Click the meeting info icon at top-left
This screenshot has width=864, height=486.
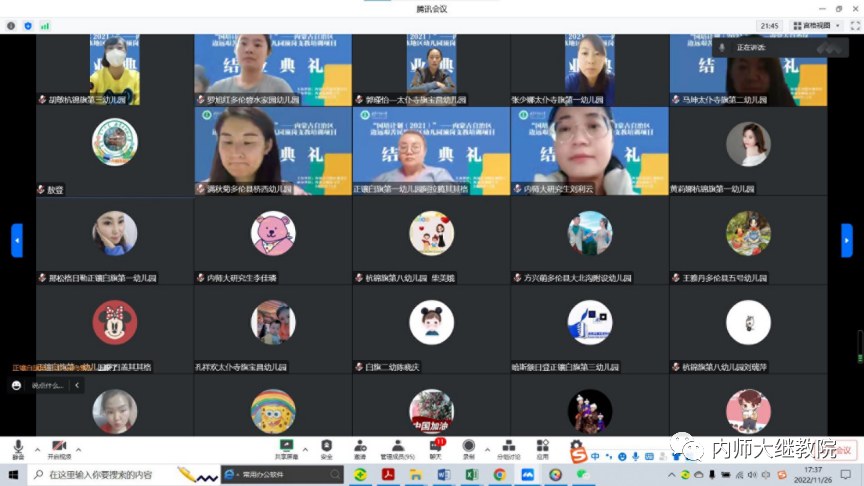(x=11, y=25)
